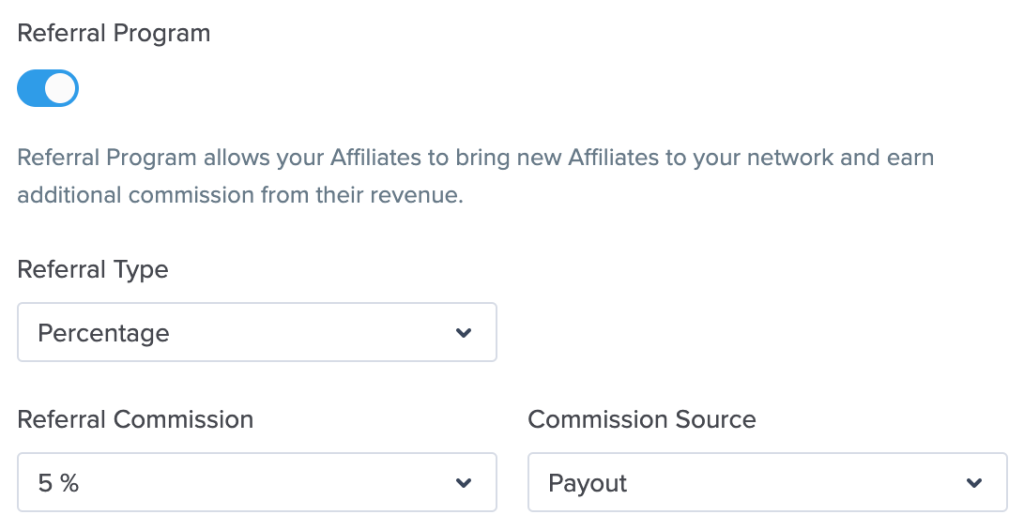Click the chevron icon in Commission Source field
Viewport: 1024px width, 530px height.
(x=974, y=483)
